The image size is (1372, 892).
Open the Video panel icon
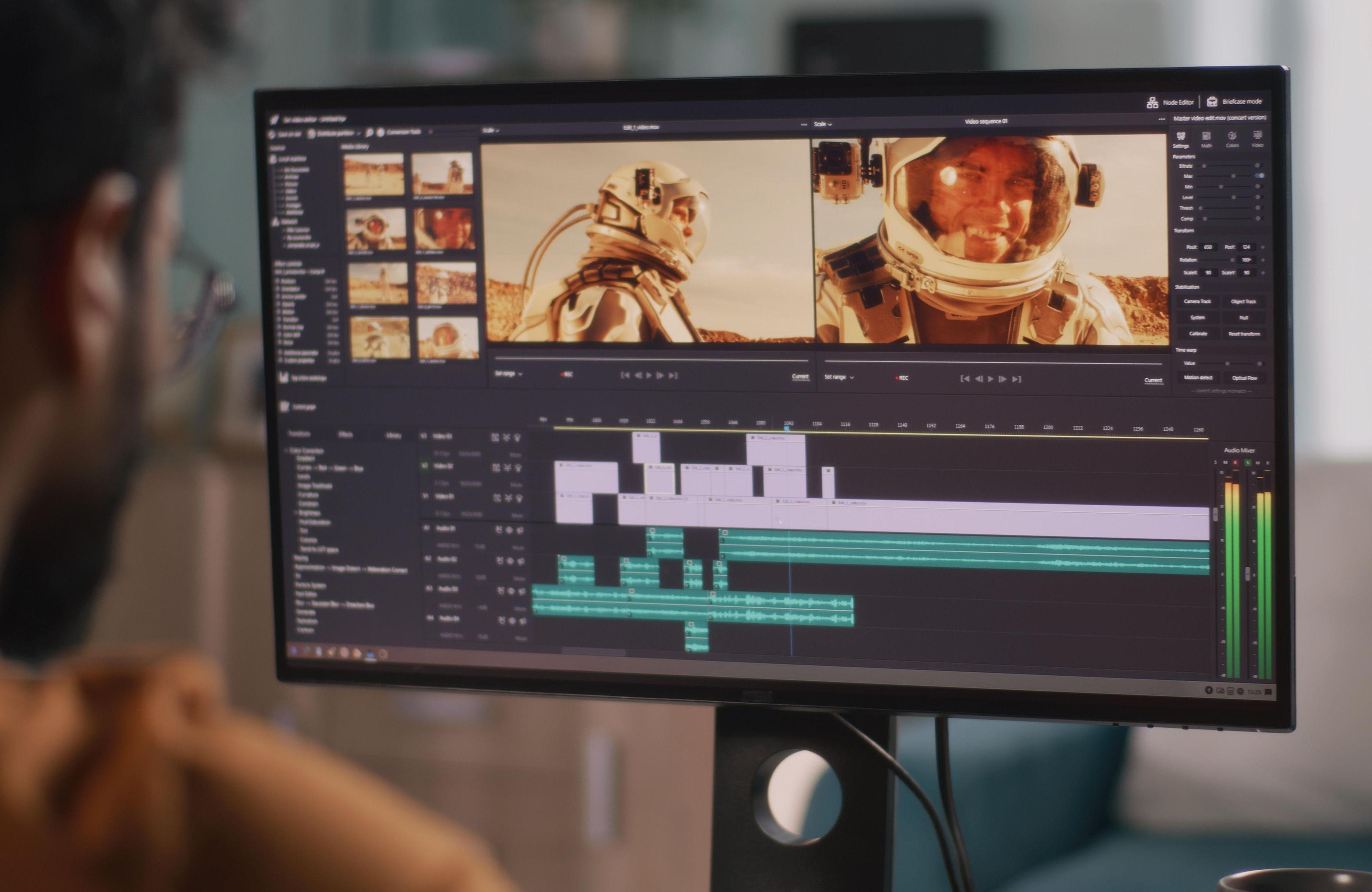coord(1257,135)
